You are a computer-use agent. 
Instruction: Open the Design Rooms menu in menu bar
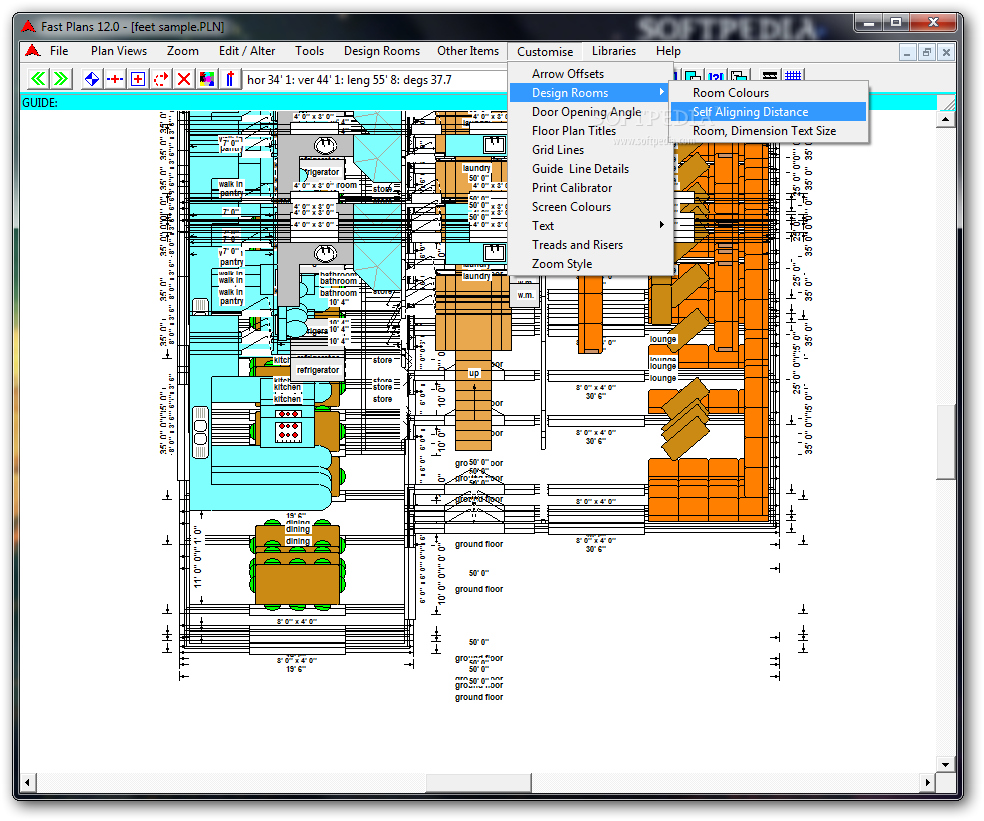click(382, 51)
